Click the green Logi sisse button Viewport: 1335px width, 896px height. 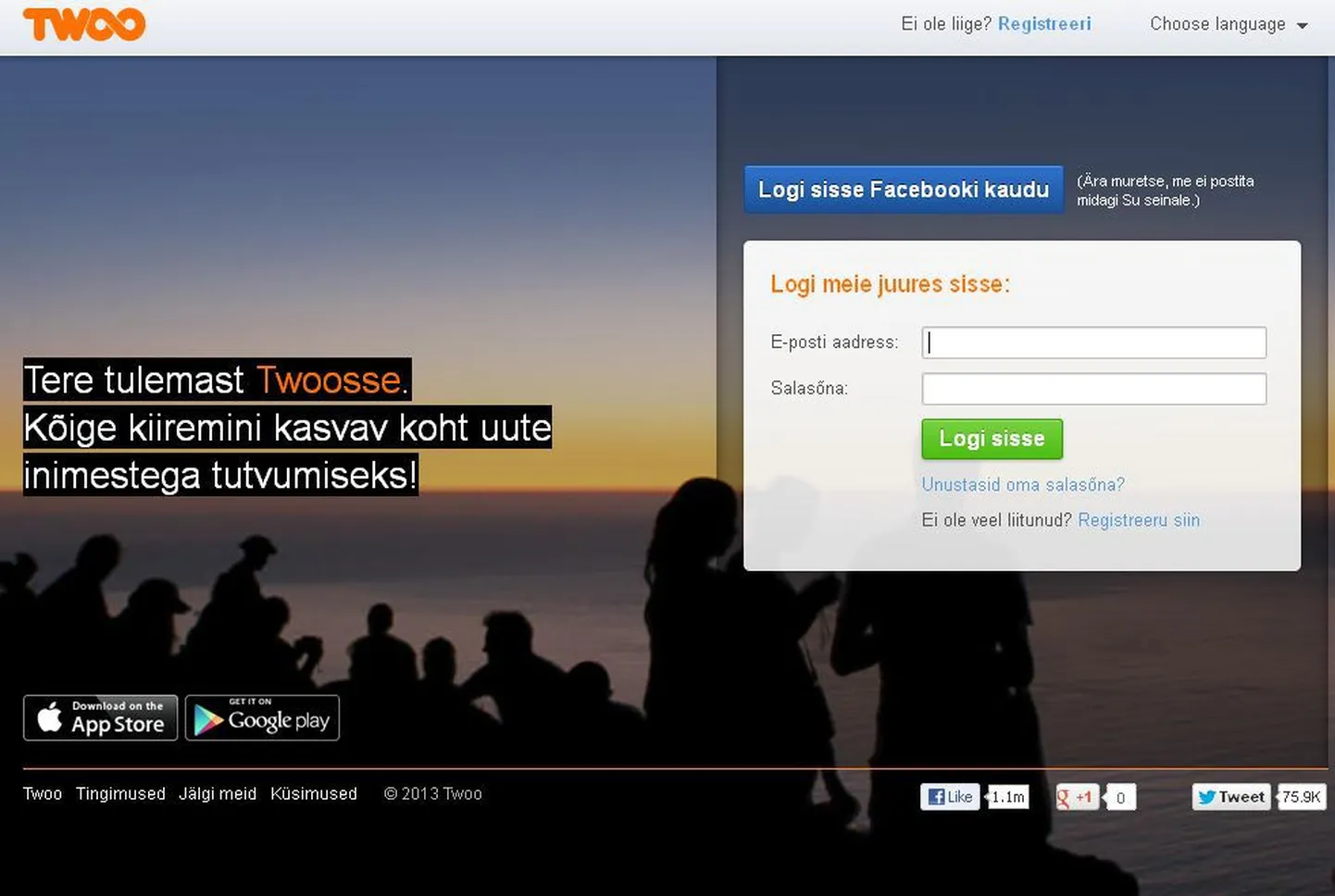pos(992,439)
